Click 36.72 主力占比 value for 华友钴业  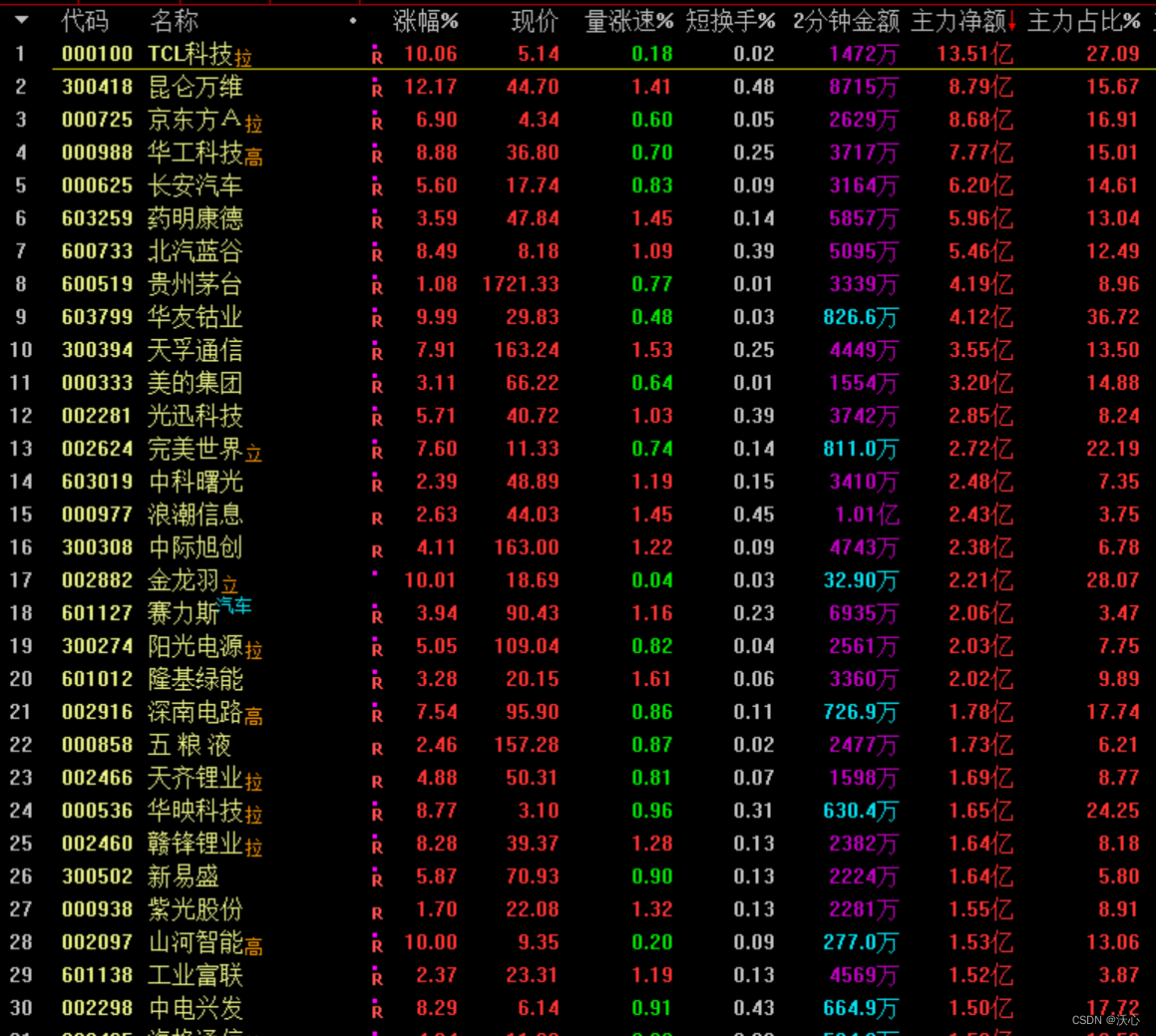(1112, 317)
